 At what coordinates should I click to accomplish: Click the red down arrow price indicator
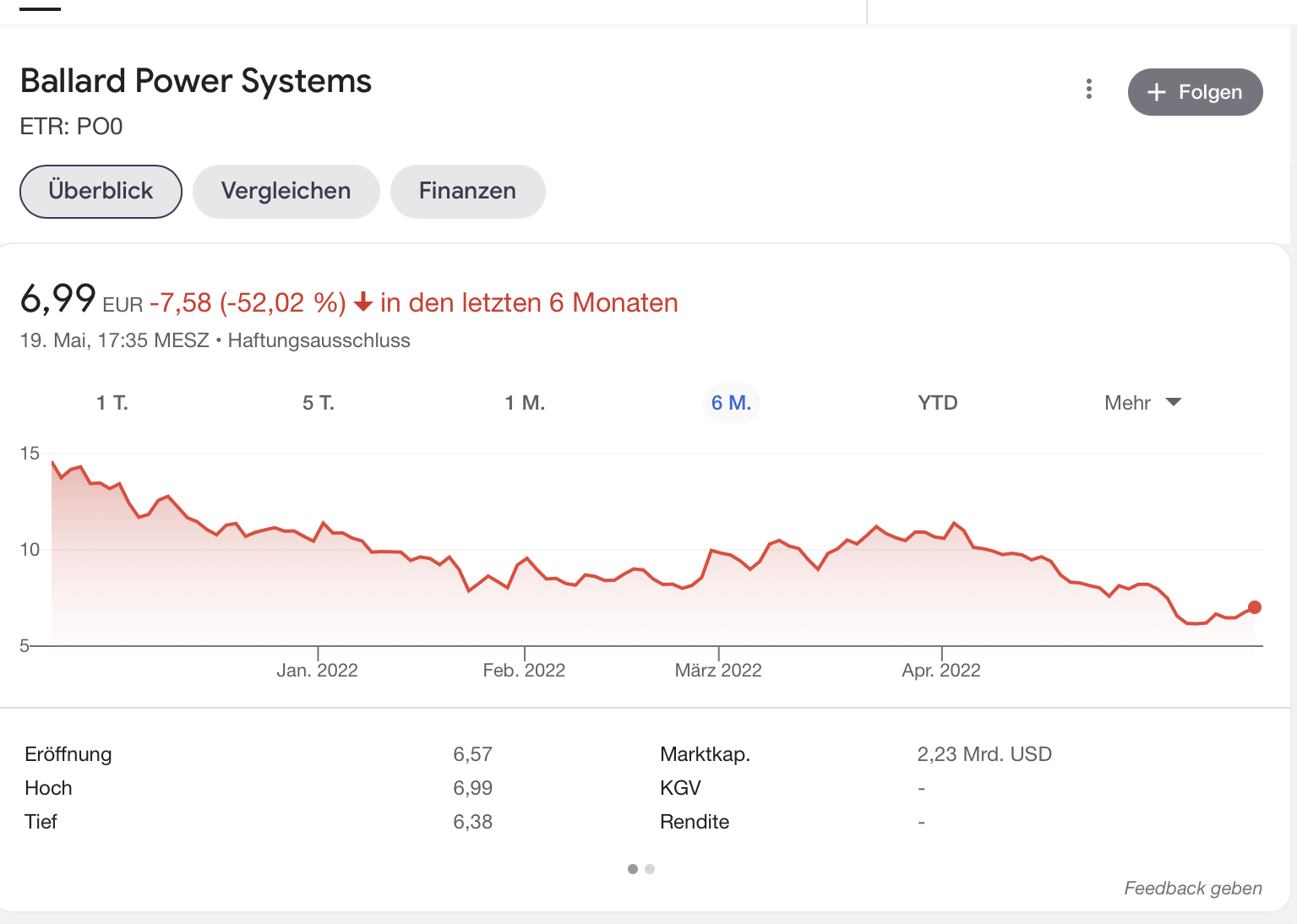pos(363,302)
